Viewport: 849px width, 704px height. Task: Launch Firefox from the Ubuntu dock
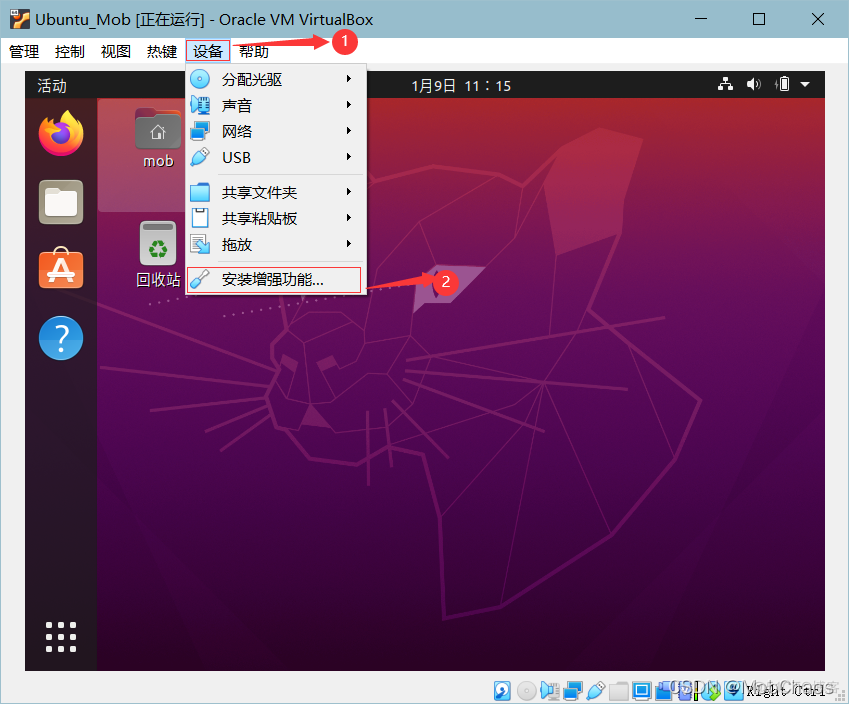(61, 133)
